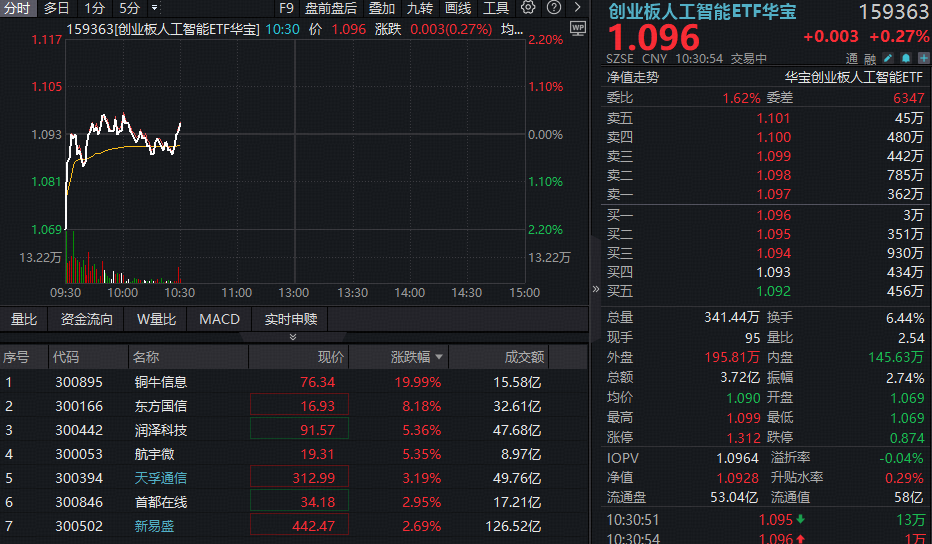The image size is (932, 544).
Task: Click the WP badge icon on chart
Action: [577, 30]
